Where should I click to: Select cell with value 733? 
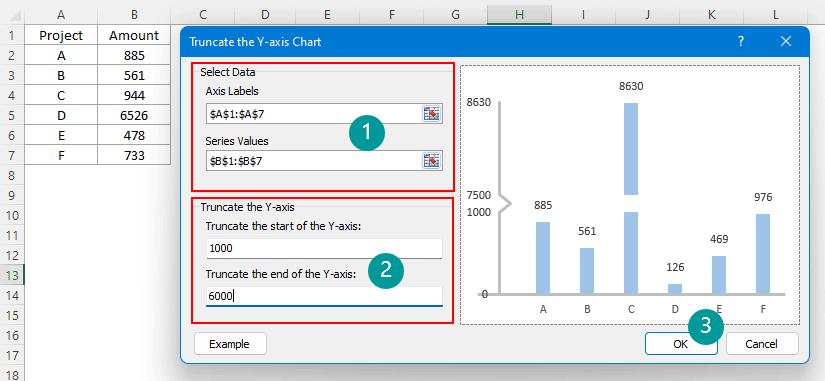(134, 155)
